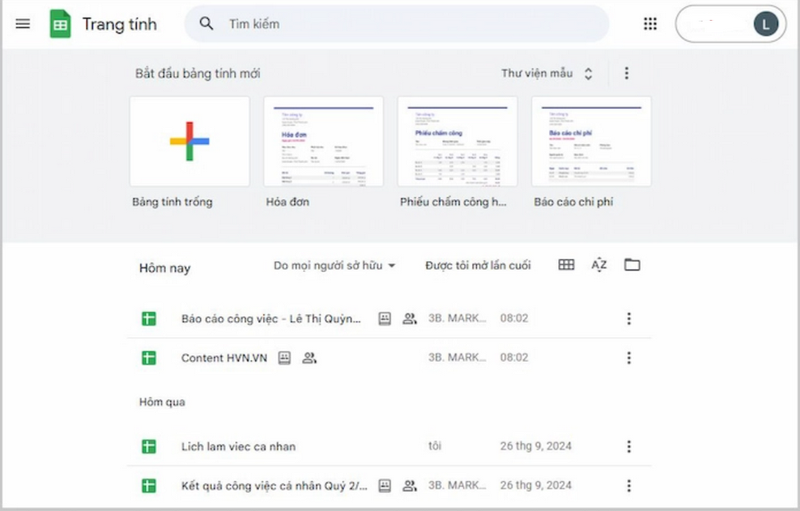Viewport: 800px width, 511px height.
Task: Open more options for Báo cáo công việc
Action: (629, 319)
